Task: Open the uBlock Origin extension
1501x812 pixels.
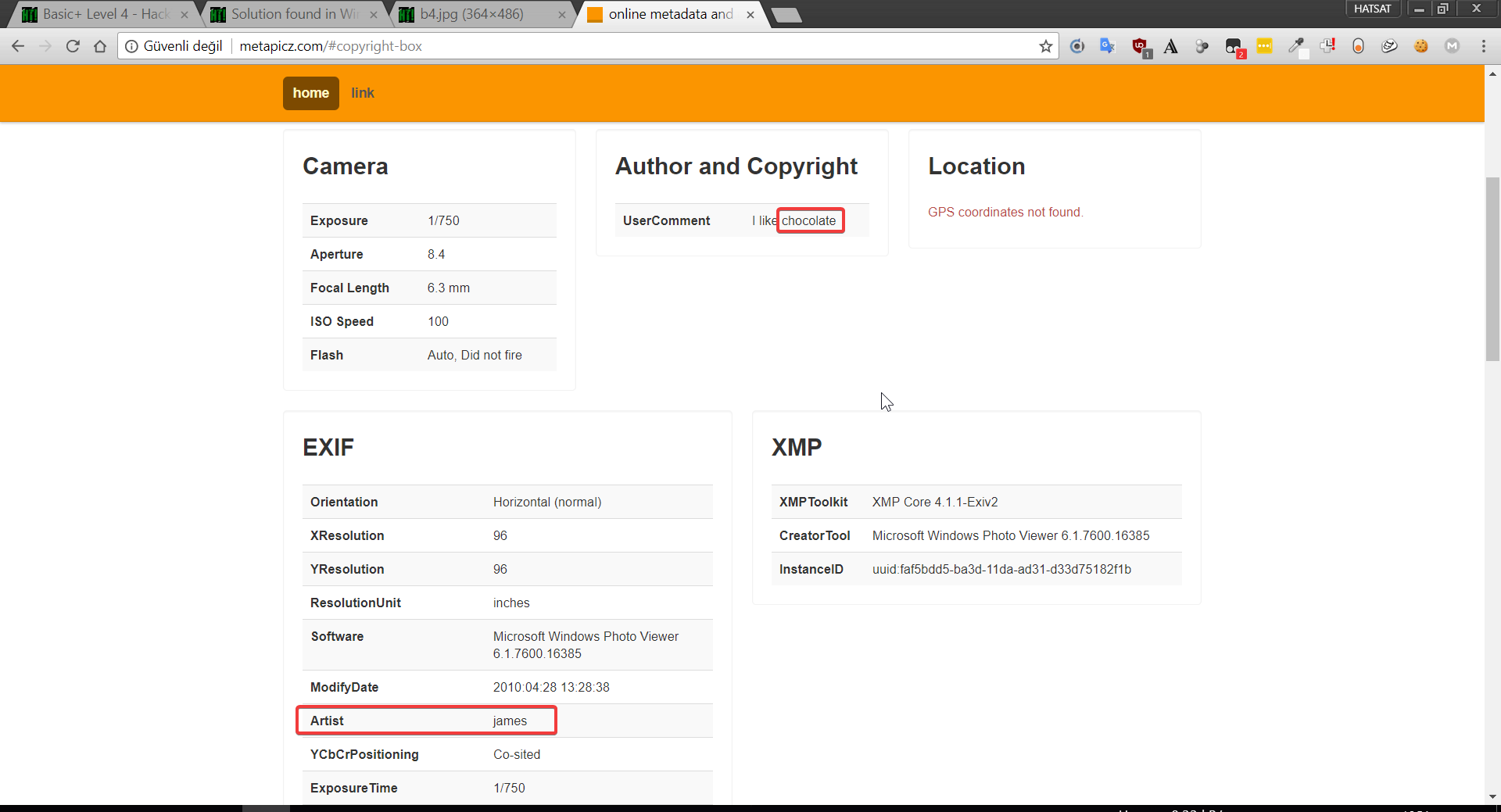Action: pyautogui.click(x=1140, y=47)
